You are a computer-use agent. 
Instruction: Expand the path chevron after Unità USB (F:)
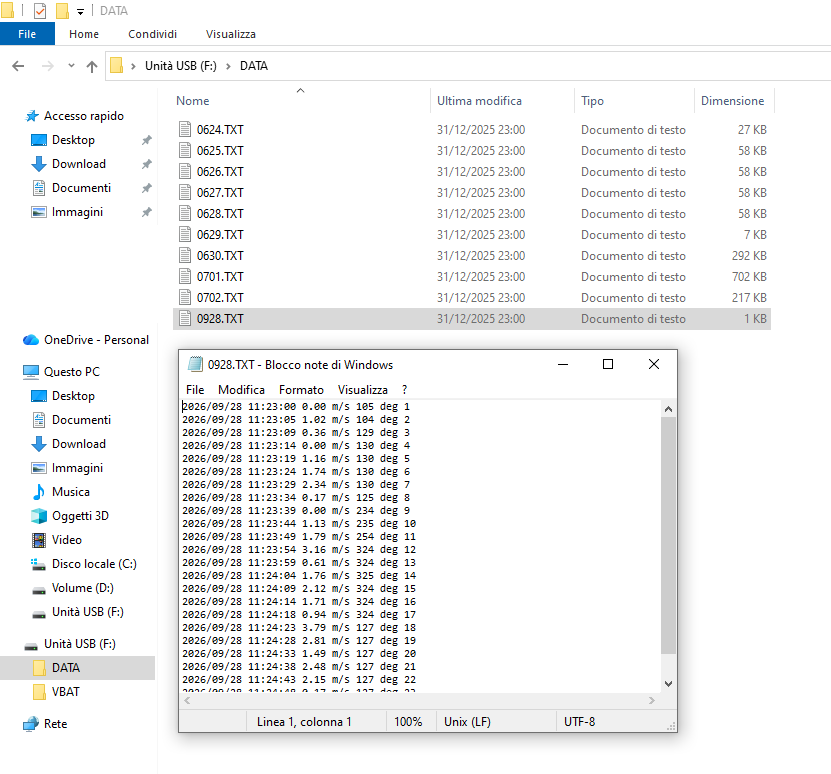(228, 66)
